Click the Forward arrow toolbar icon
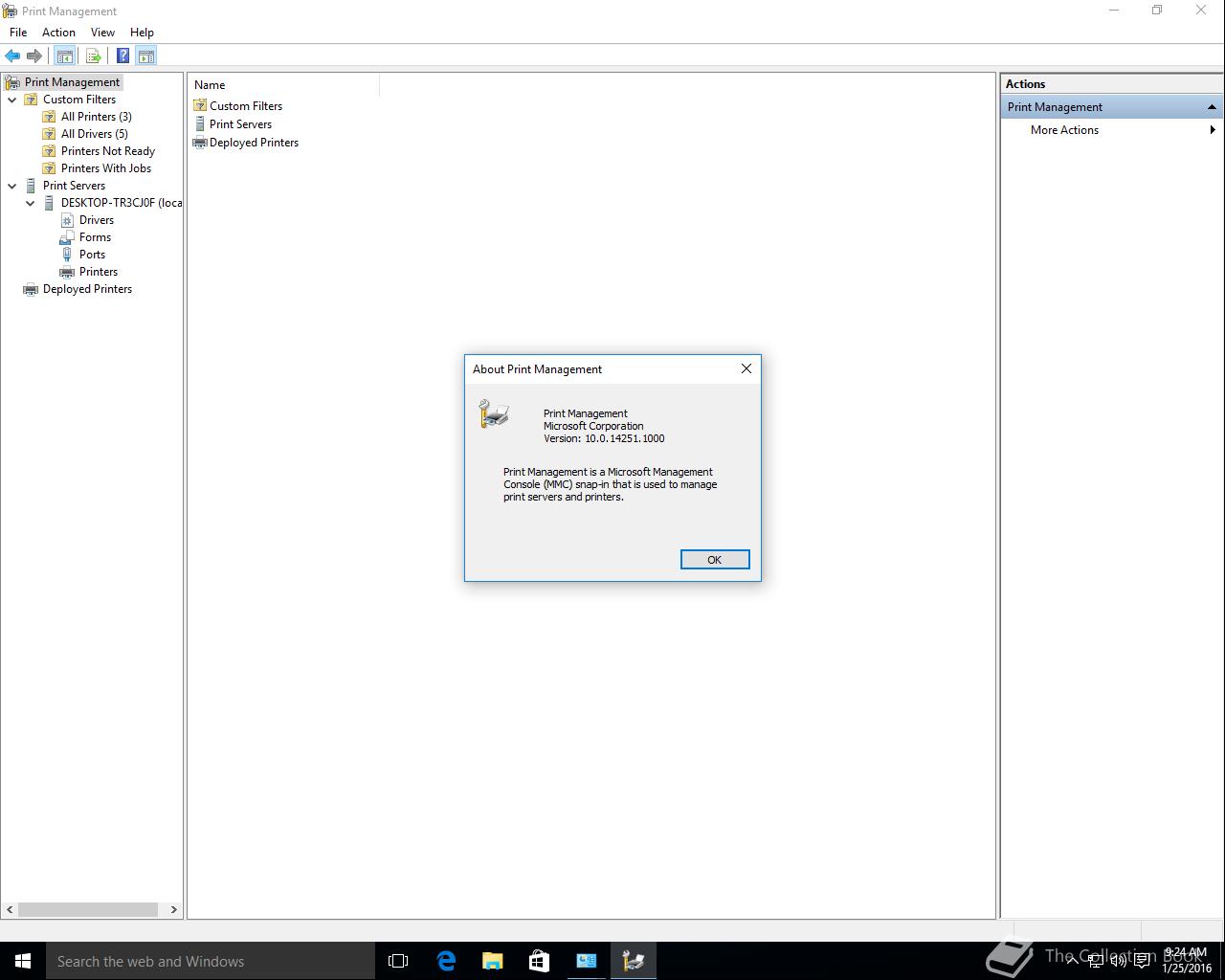This screenshot has height=980, width=1225. point(34,56)
